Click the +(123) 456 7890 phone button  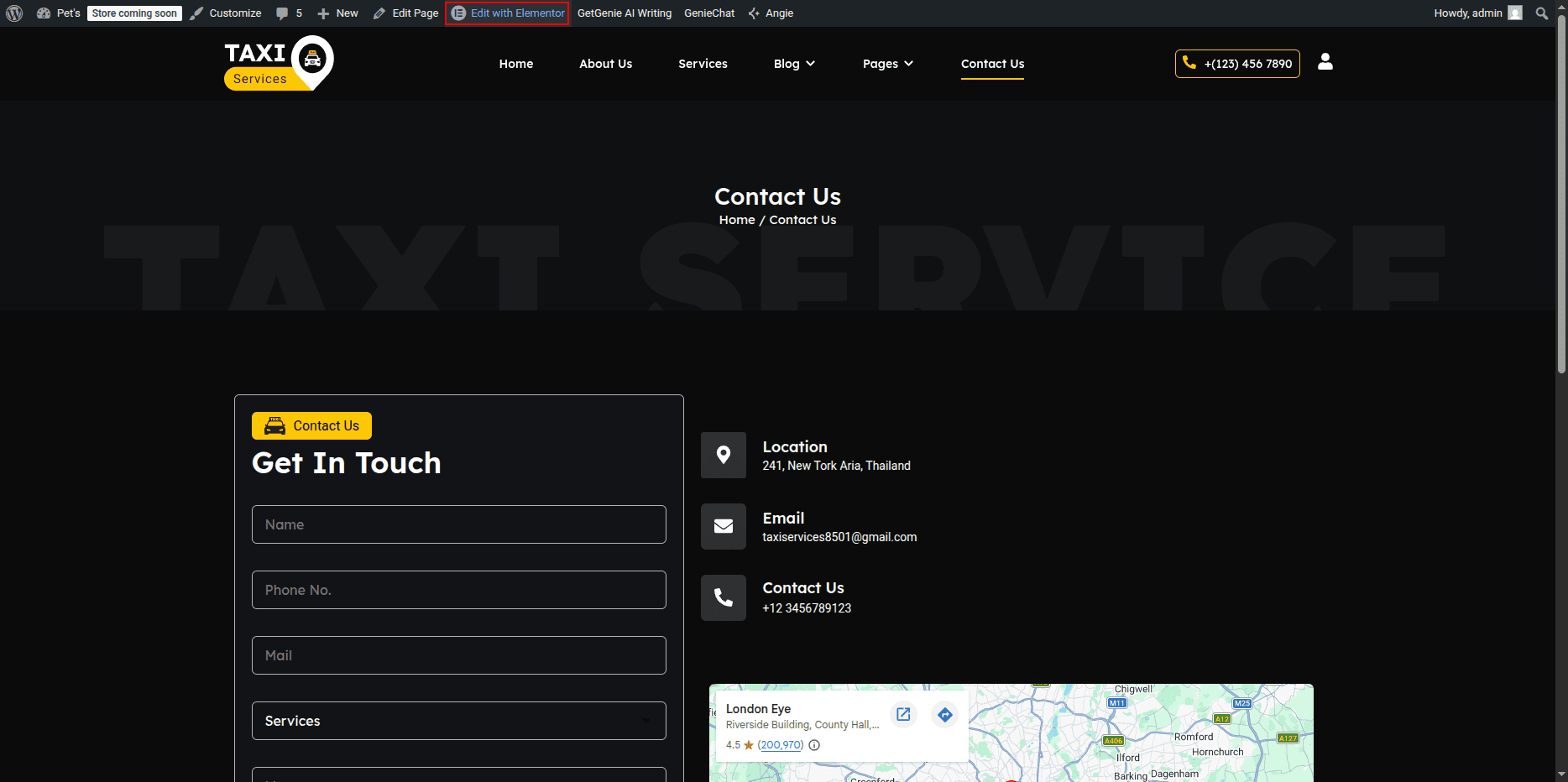point(1237,64)
